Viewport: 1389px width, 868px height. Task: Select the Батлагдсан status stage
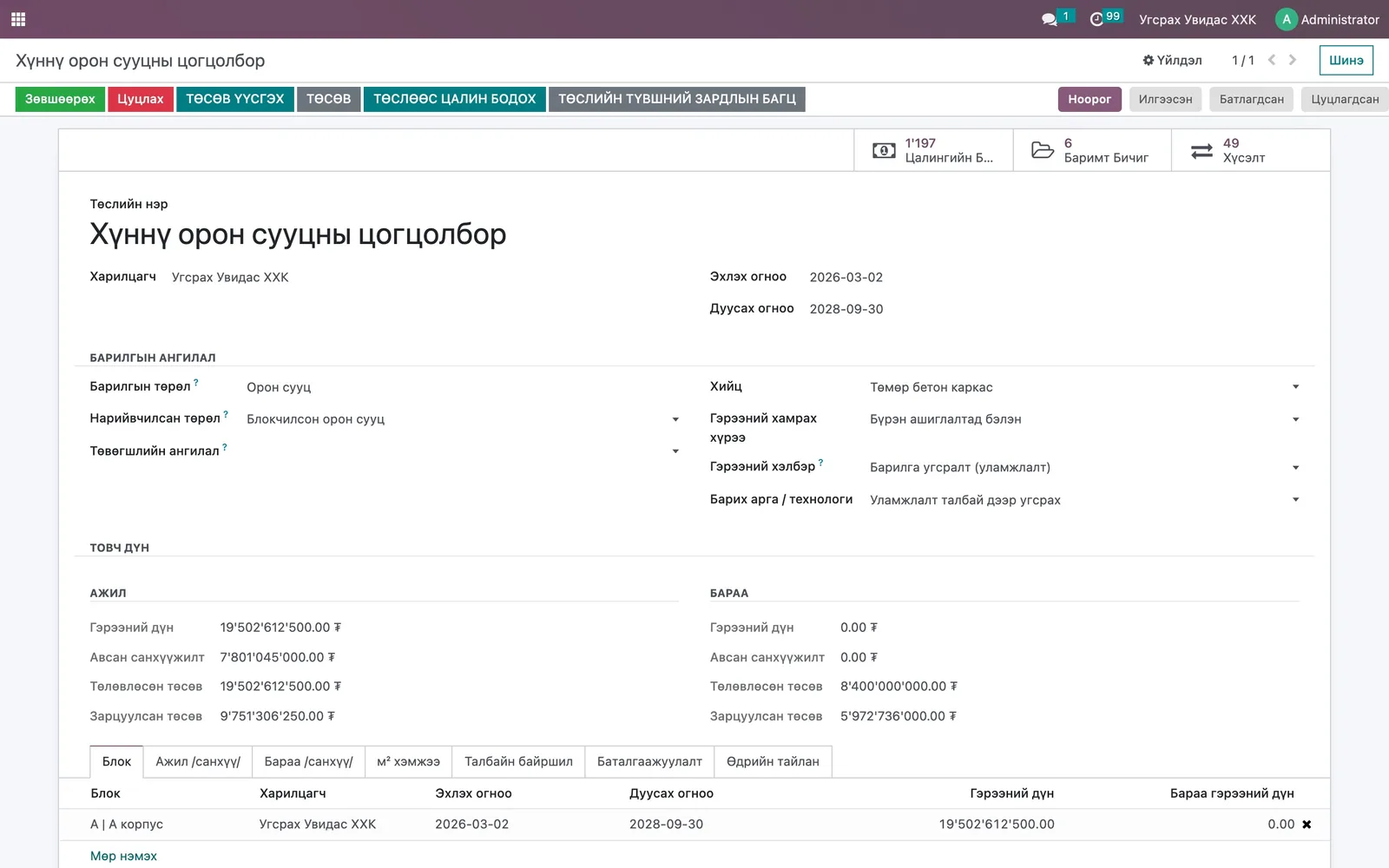(1251, 99)
